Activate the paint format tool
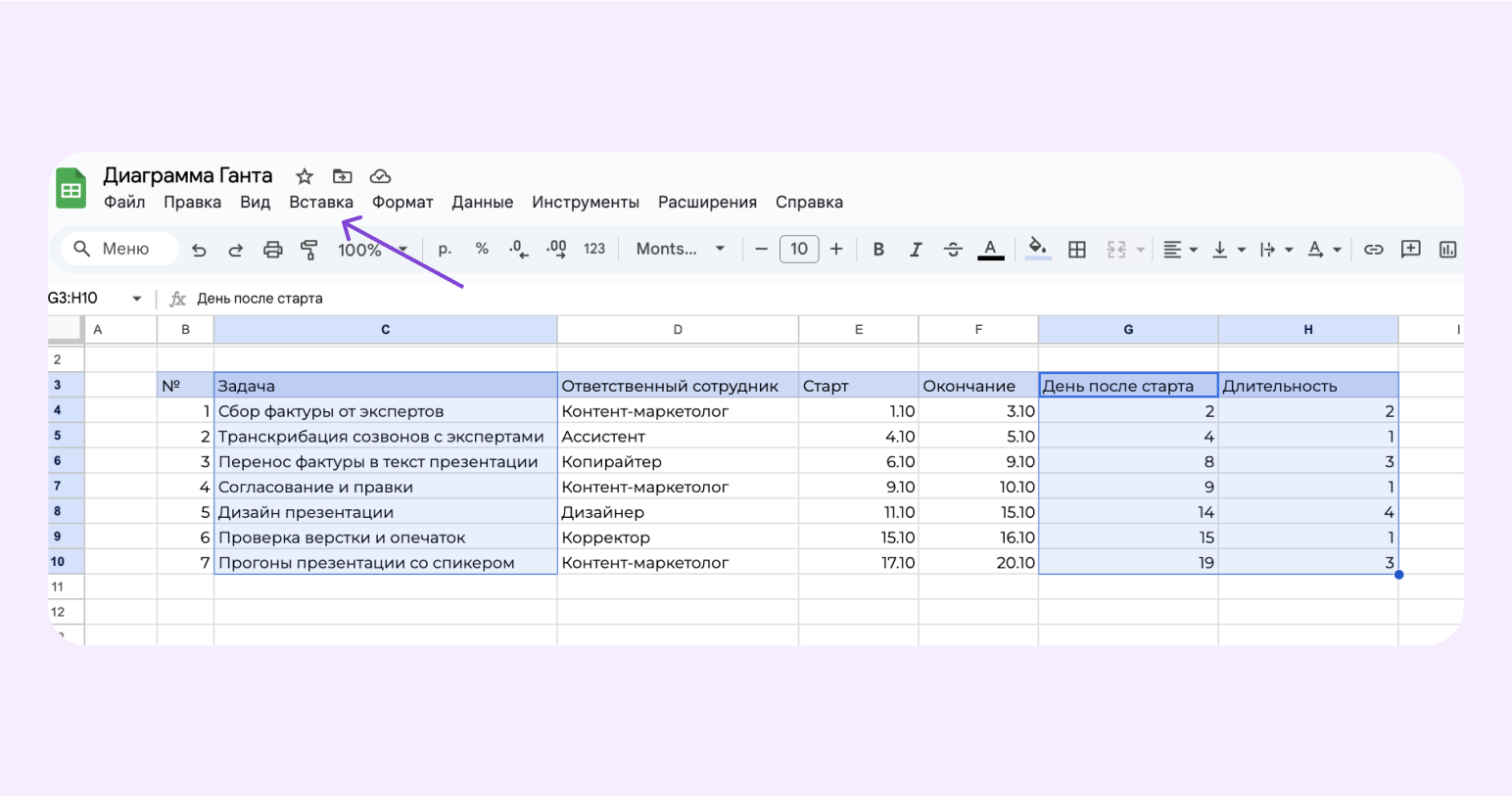This screenshot has height=796, width=1512. pos(308,250)
